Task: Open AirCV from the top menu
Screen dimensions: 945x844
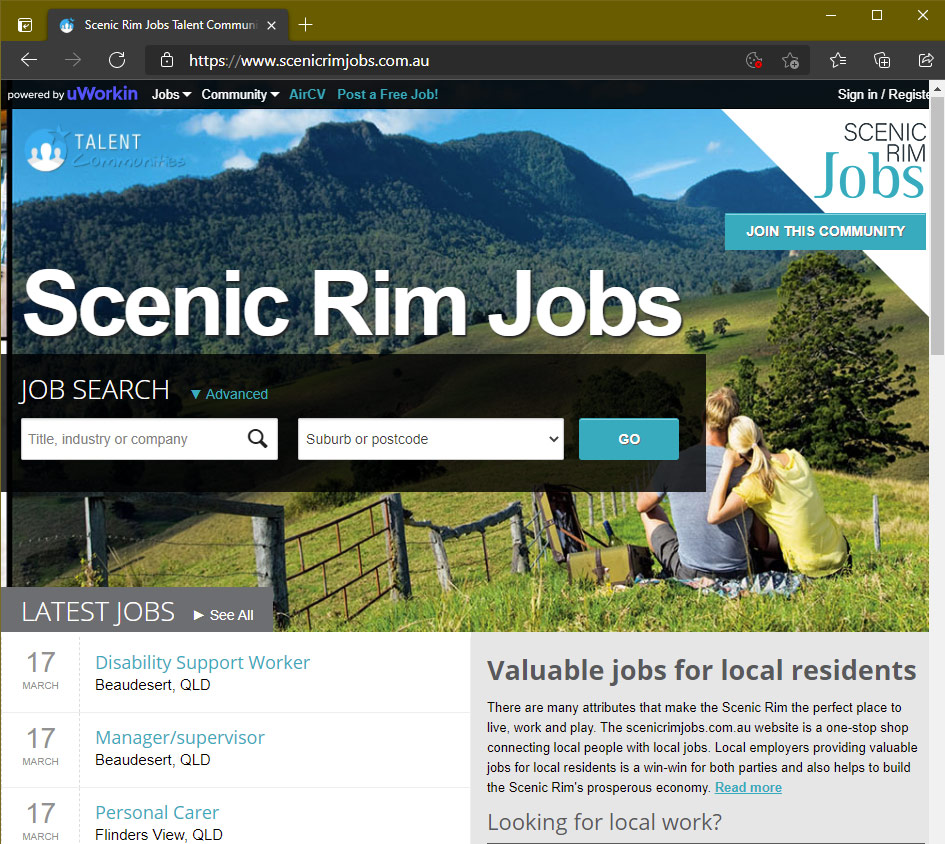Action: coord(307,95)
